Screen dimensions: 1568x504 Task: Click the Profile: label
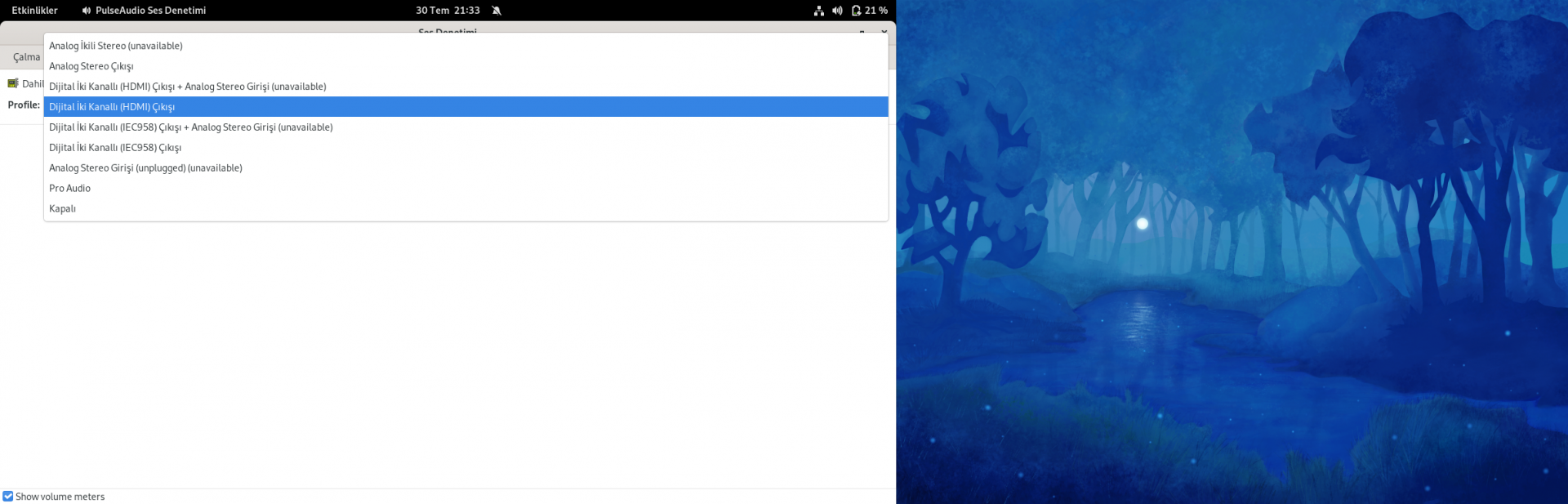click(24, 105)
